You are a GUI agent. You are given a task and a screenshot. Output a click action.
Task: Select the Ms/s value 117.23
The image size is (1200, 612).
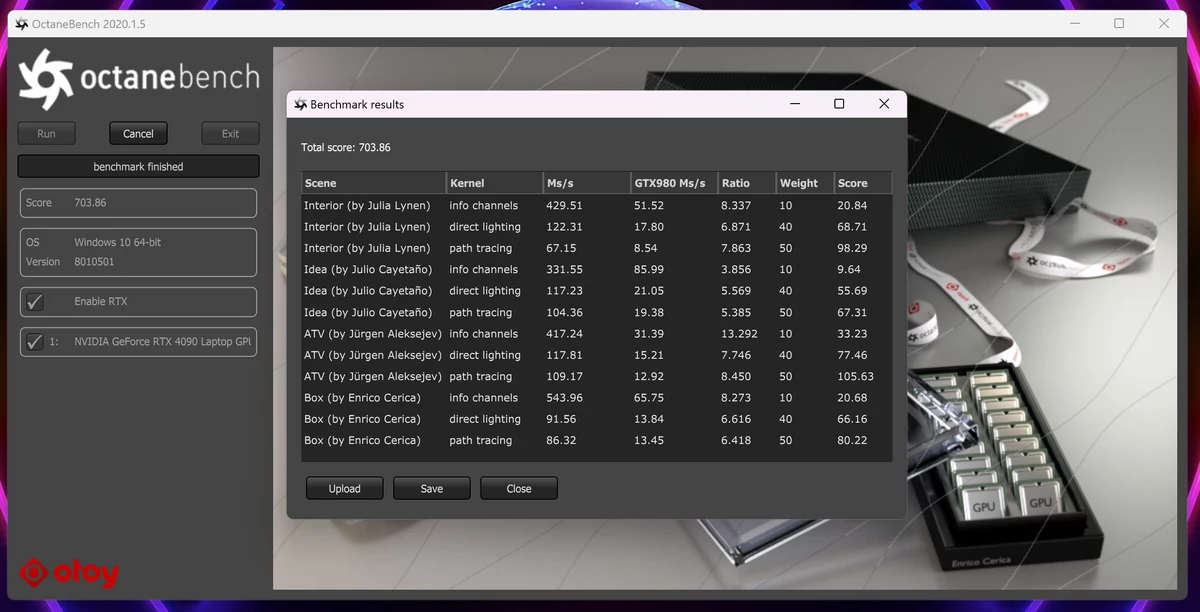pyautogui.click(x=565, y=291)
